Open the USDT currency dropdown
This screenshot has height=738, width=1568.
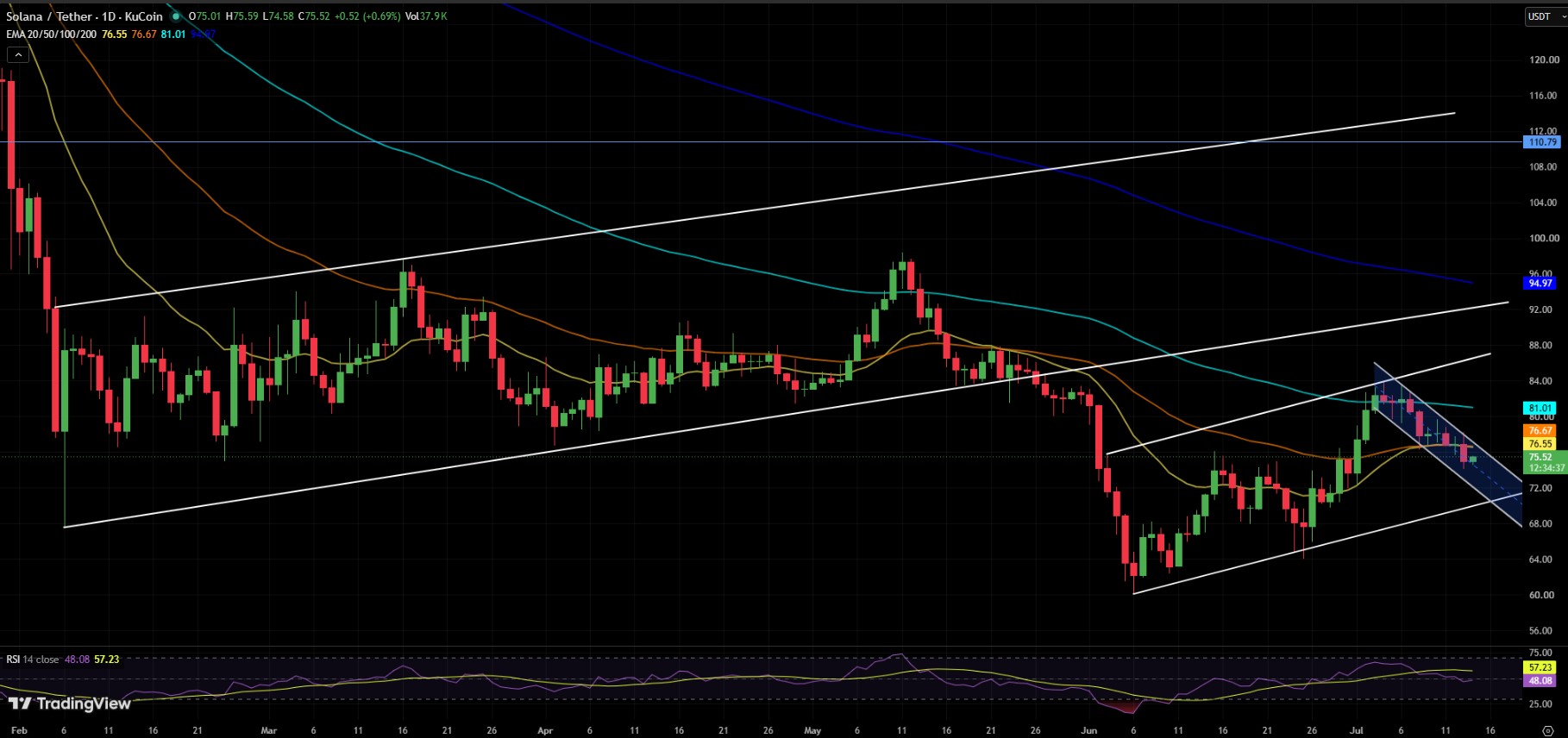click(x=1544, y=16)
